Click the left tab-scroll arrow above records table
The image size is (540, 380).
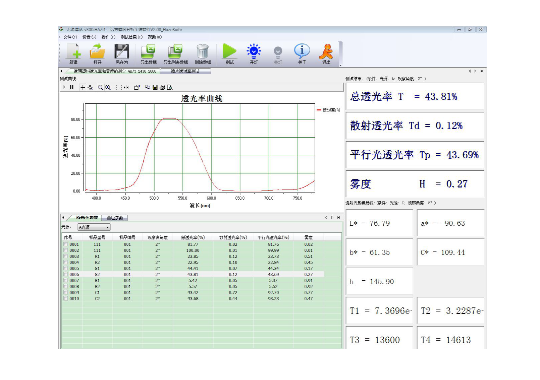click(x=63, y=218)
